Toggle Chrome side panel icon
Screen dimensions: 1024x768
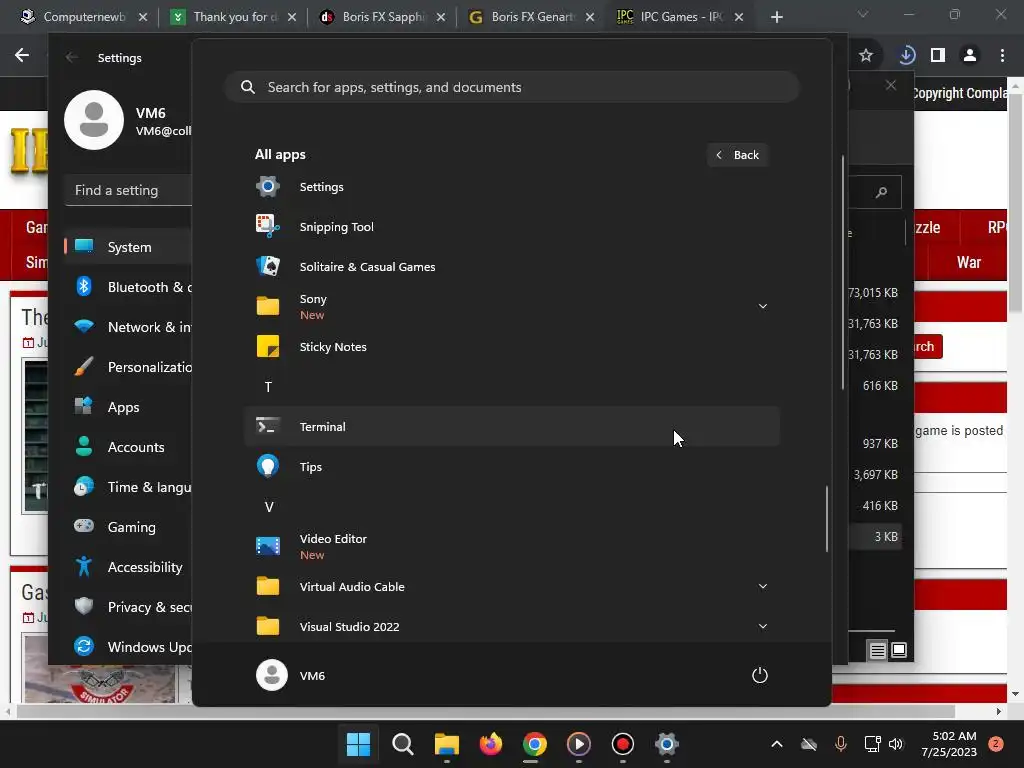point(938,56)
